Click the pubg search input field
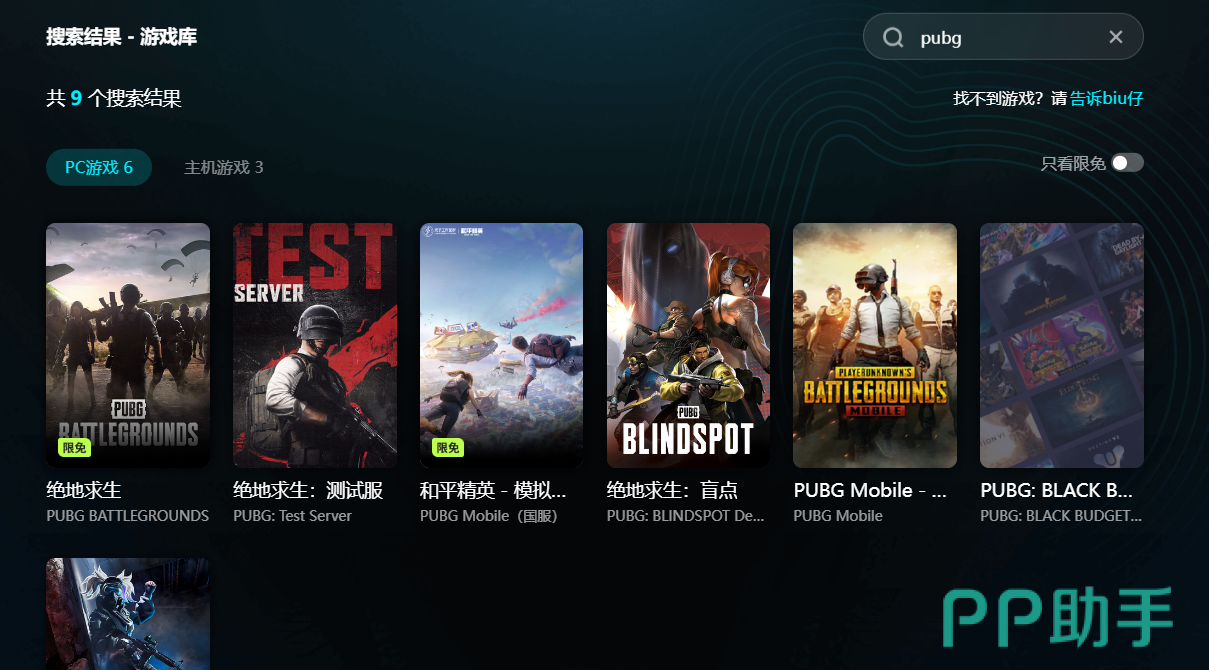 [1003, 37]
